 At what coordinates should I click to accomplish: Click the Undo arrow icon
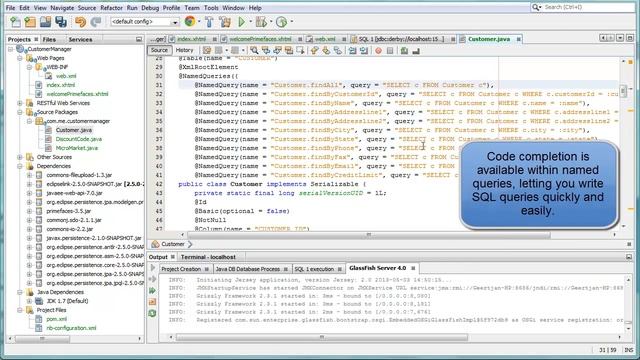(80, 22)
